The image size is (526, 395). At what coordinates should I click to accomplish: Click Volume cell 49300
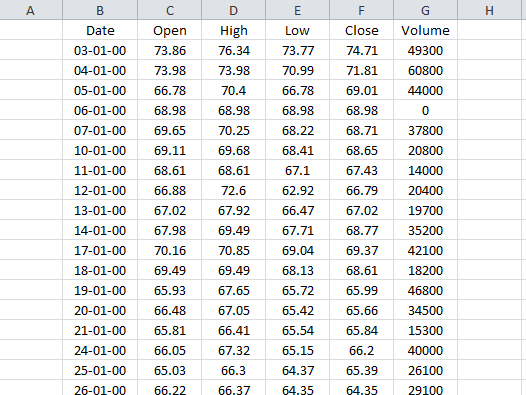[x=425, y=50]
